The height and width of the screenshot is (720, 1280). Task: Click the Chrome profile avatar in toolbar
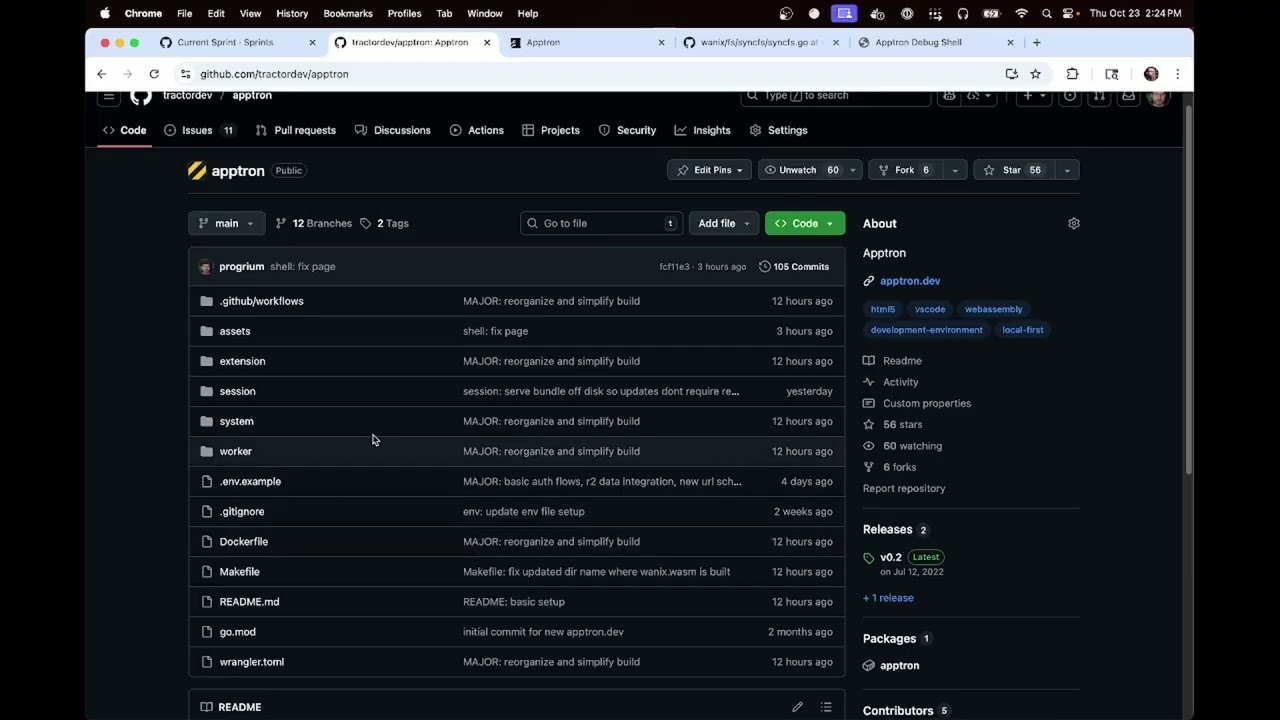tap(1151, 74)
